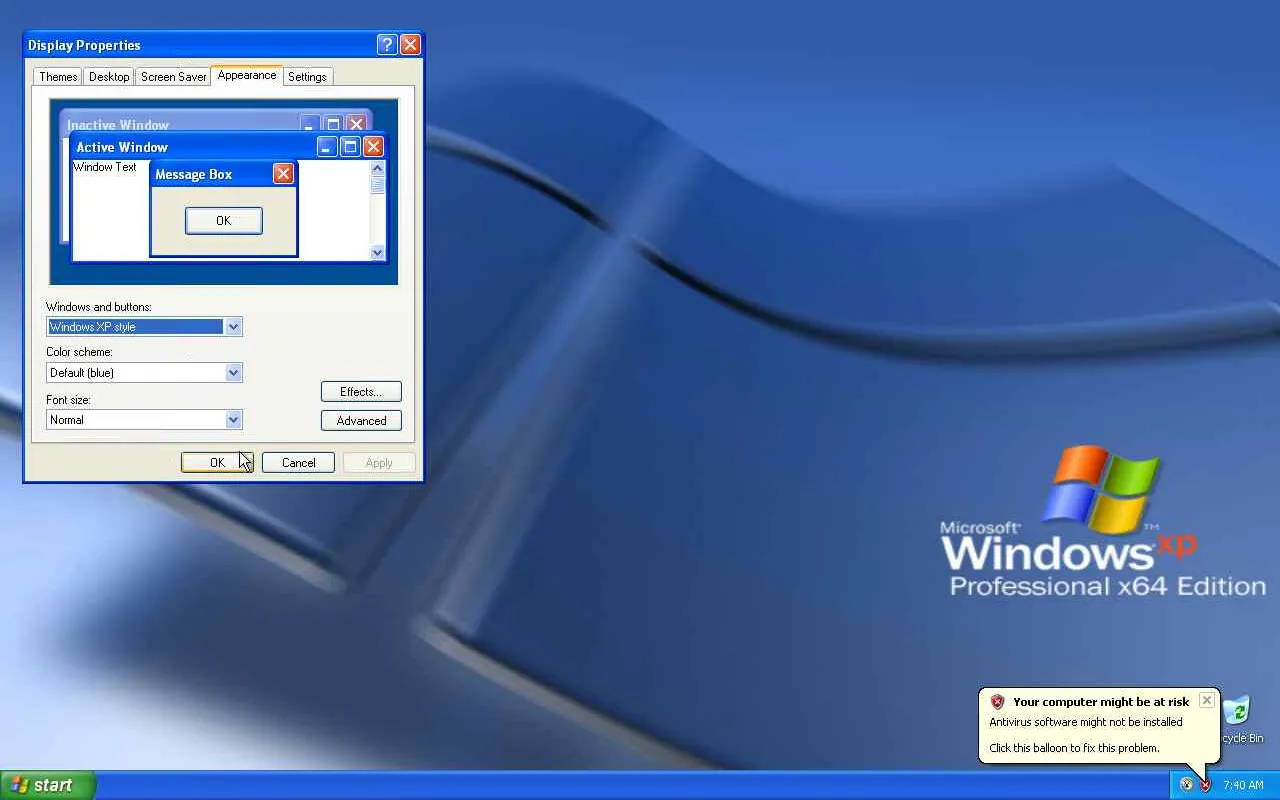Switch to the Themes tab

tap(58, 77)
